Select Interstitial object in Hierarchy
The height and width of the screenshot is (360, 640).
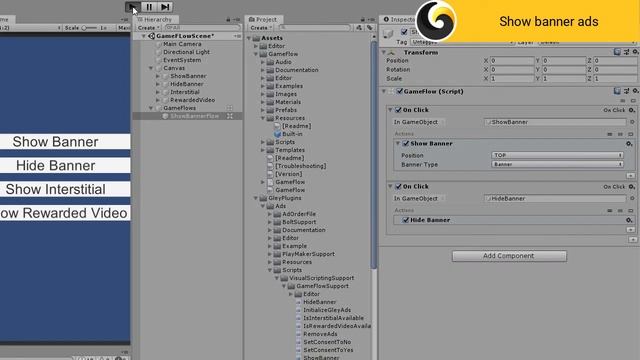[x=184, y=92]
